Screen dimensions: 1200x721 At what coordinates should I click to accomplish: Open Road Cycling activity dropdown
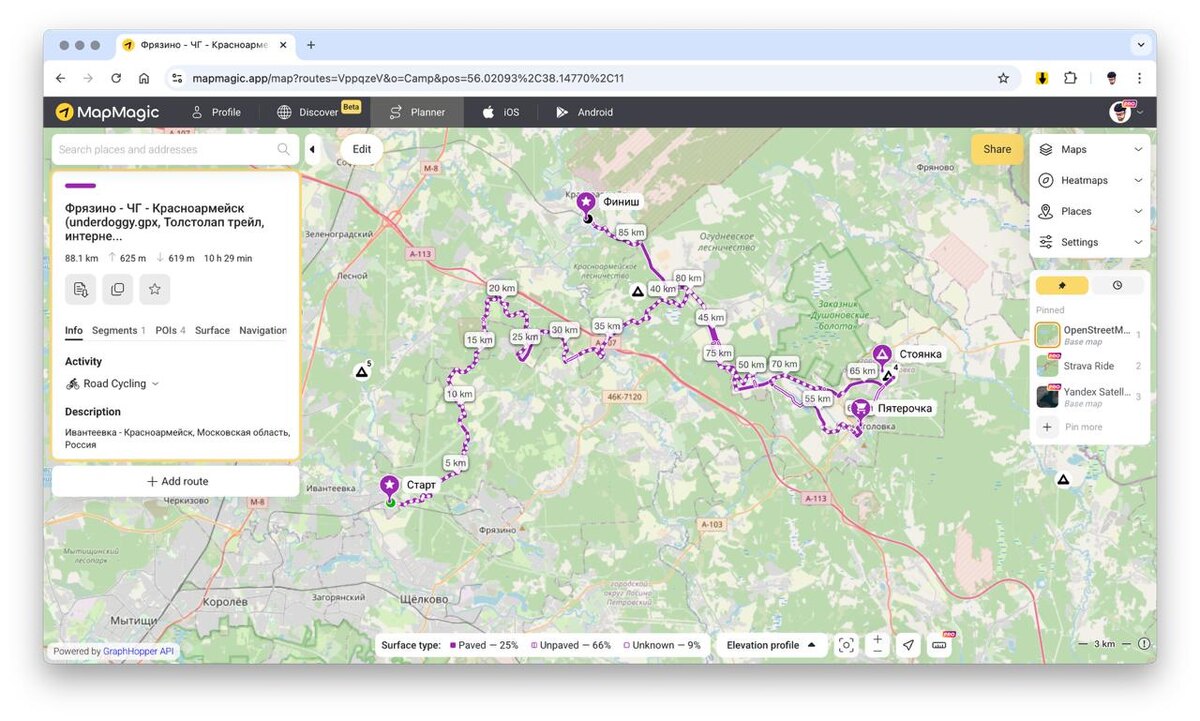[113, 384]
